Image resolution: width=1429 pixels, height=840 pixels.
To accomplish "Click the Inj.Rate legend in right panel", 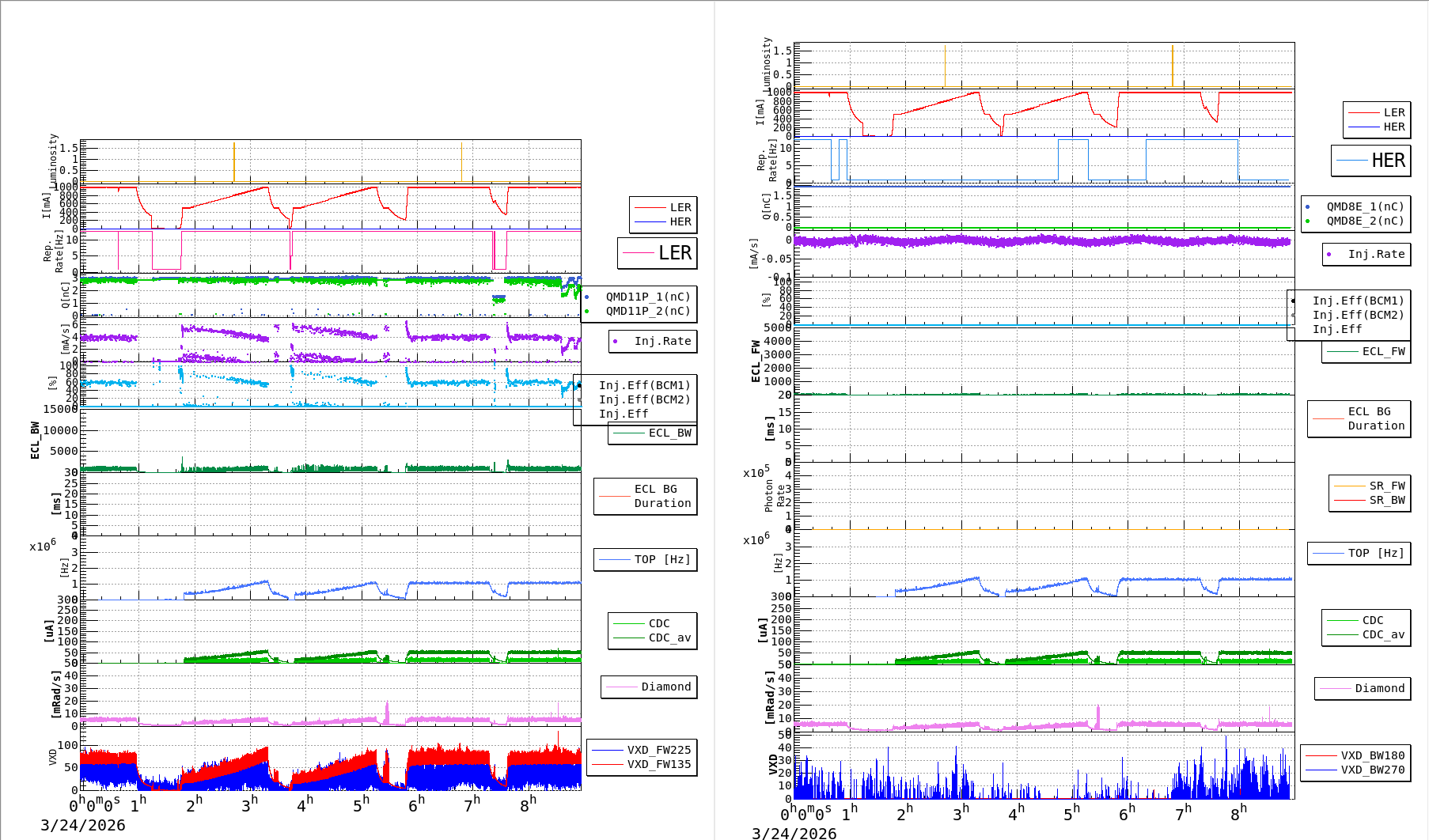I will click(x=1366, y=254).
